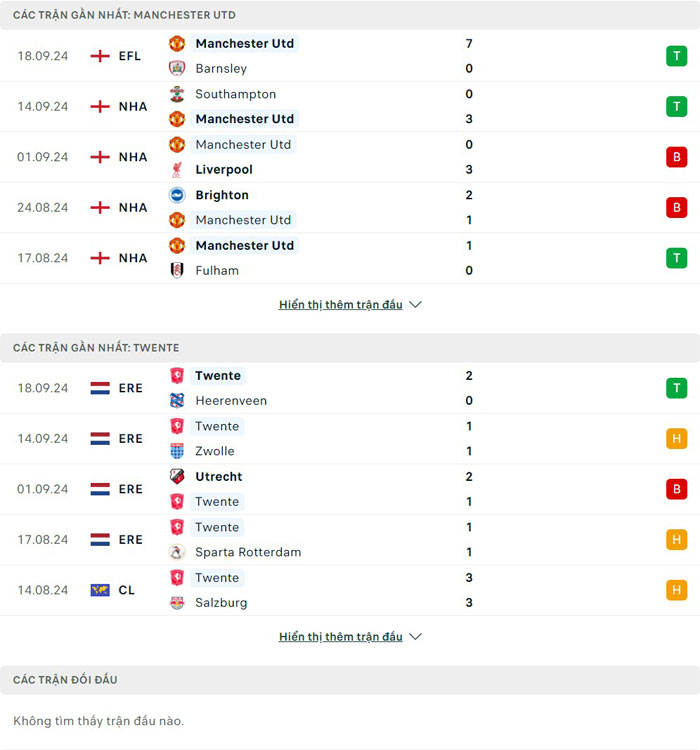Click the Brighton club crest icon

click(x=177, y=195)
